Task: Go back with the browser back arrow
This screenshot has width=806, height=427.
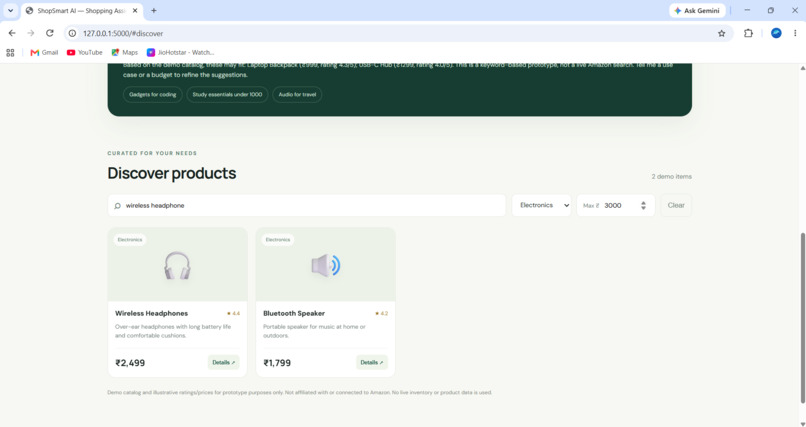Action: pyautogui.click(x=12, y=33)
